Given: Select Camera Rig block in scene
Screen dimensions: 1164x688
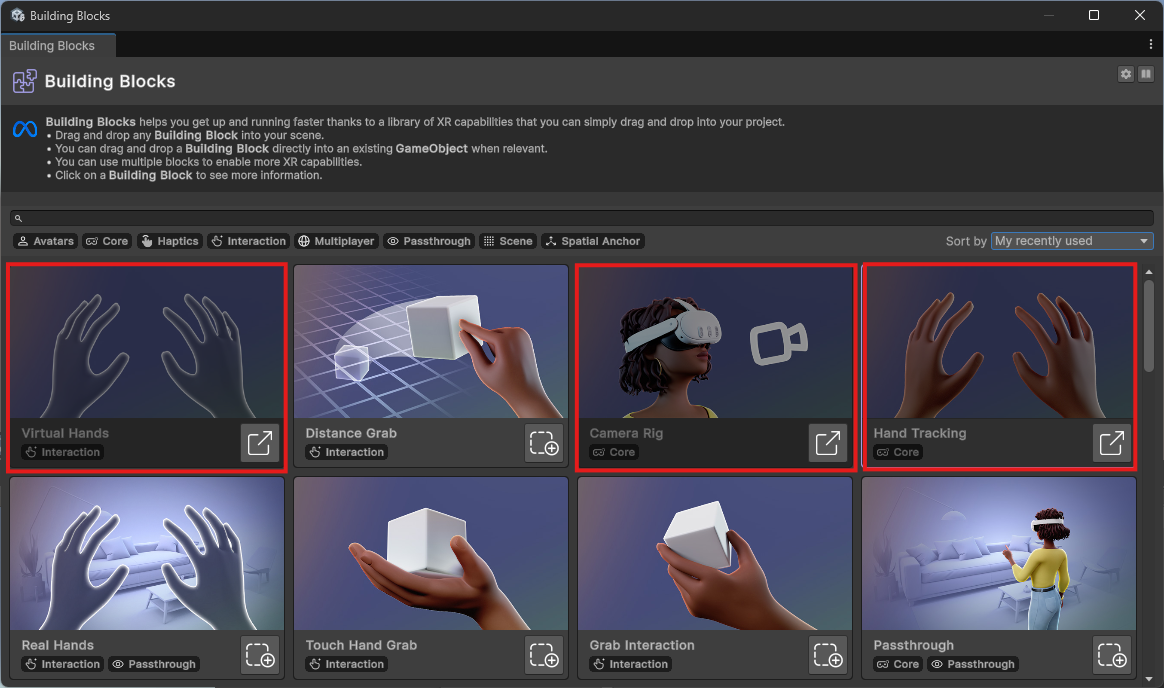Looking at the screenshot, I should [x=827, y=443].
